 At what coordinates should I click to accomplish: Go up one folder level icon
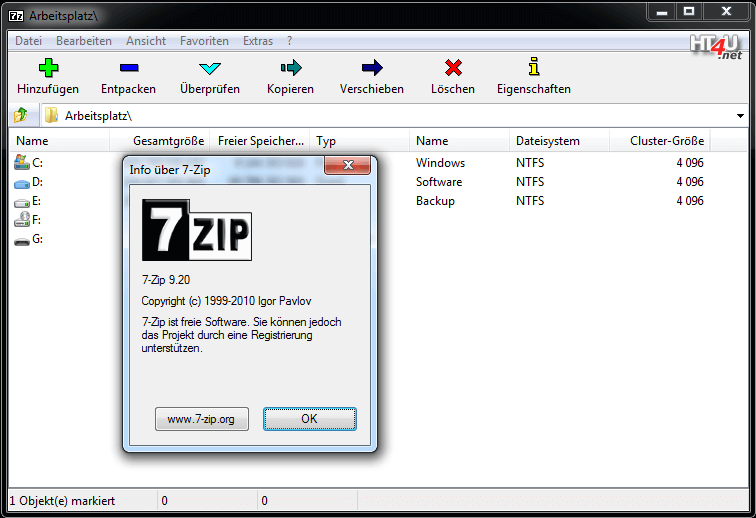[21, 116]
